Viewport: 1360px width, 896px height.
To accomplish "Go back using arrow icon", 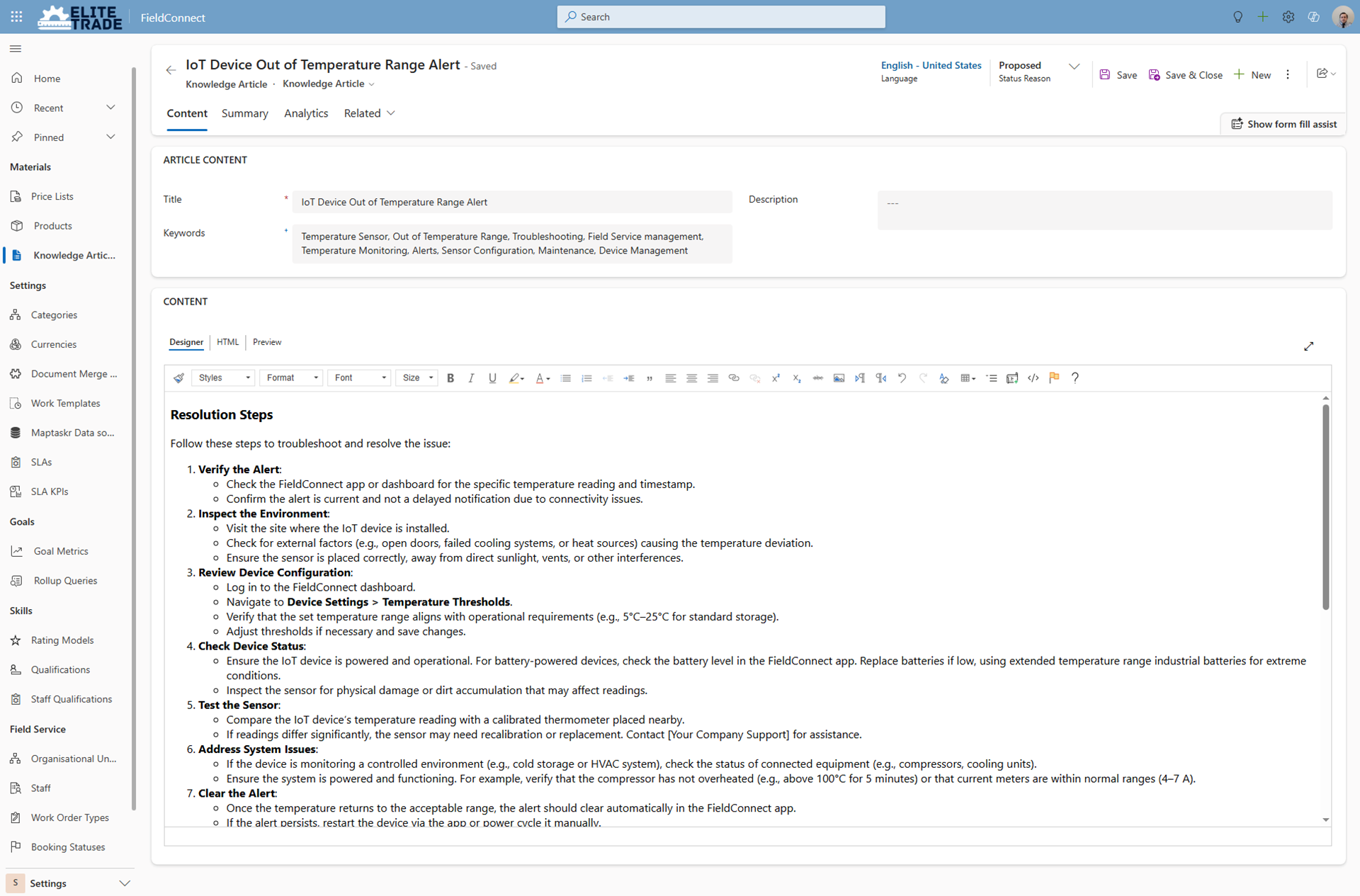I will (171, 70).
